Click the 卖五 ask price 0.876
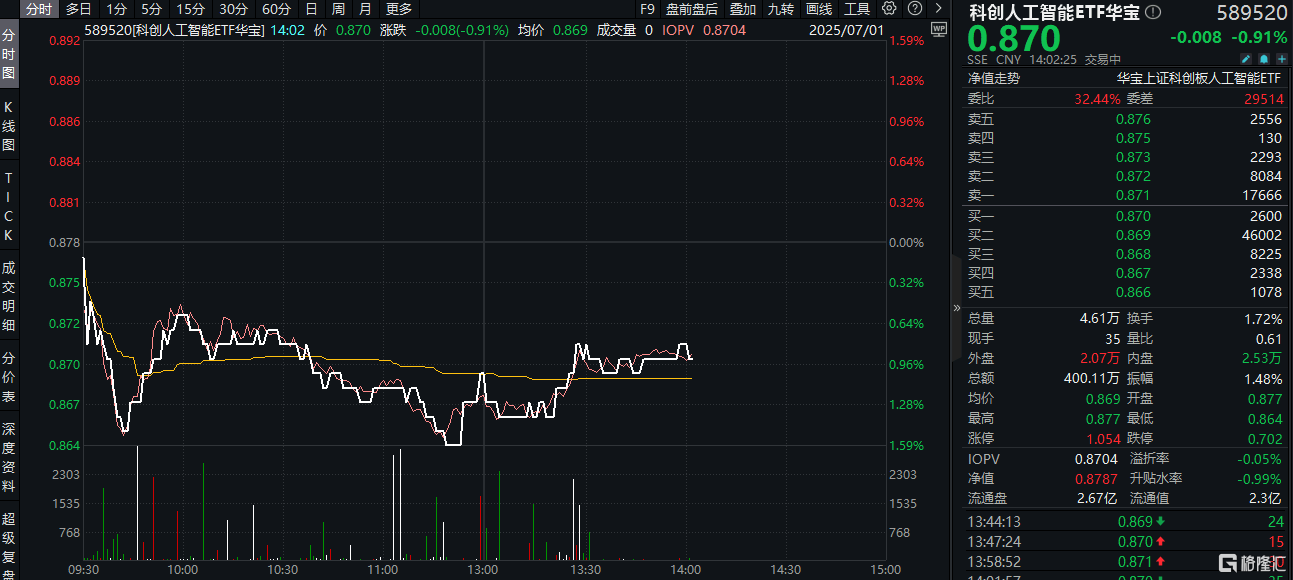The height and width of the screenshot is (580, 1293). coord(1133,119)
